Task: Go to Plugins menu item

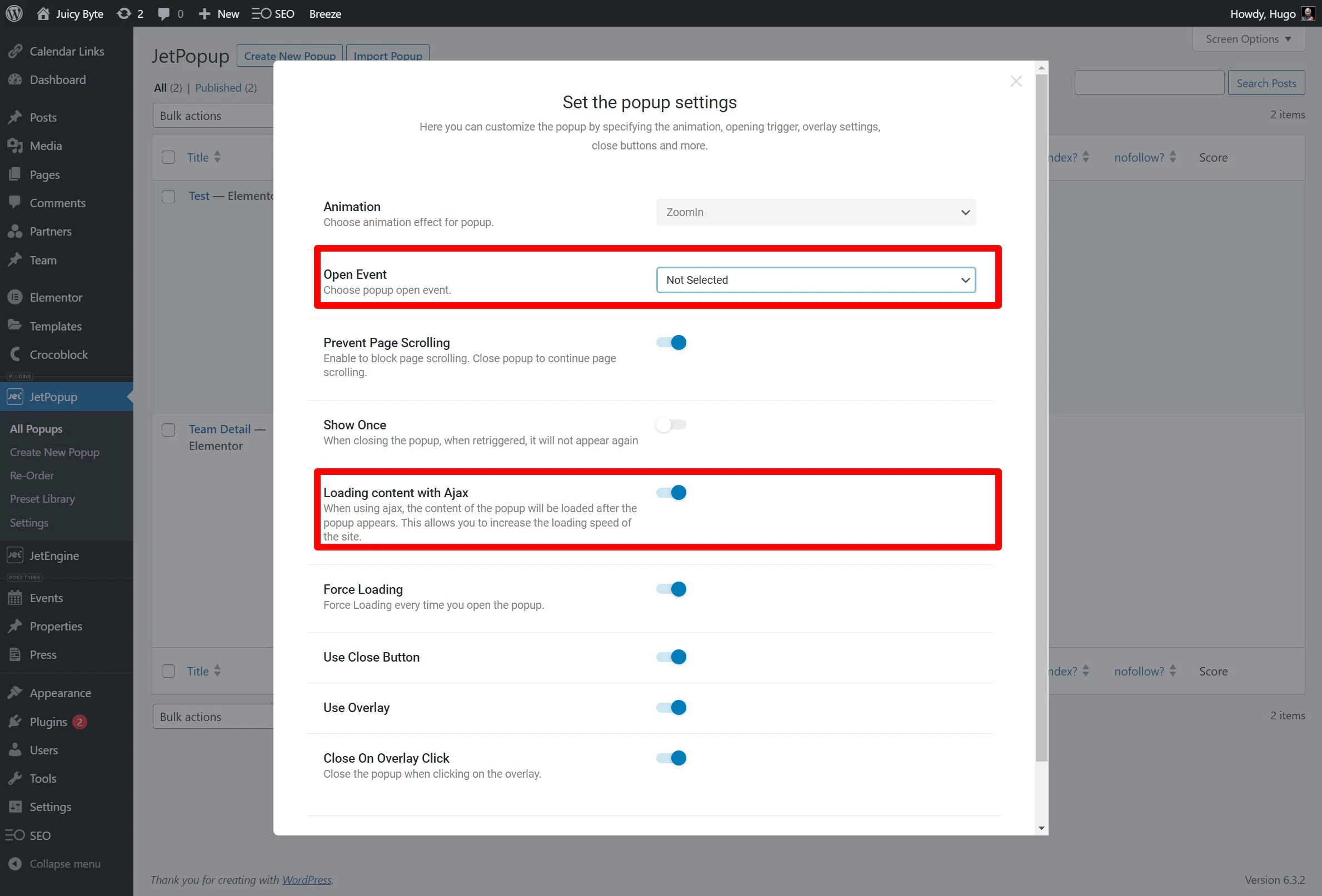Action: pyautogui.click(x=48, y=722)
